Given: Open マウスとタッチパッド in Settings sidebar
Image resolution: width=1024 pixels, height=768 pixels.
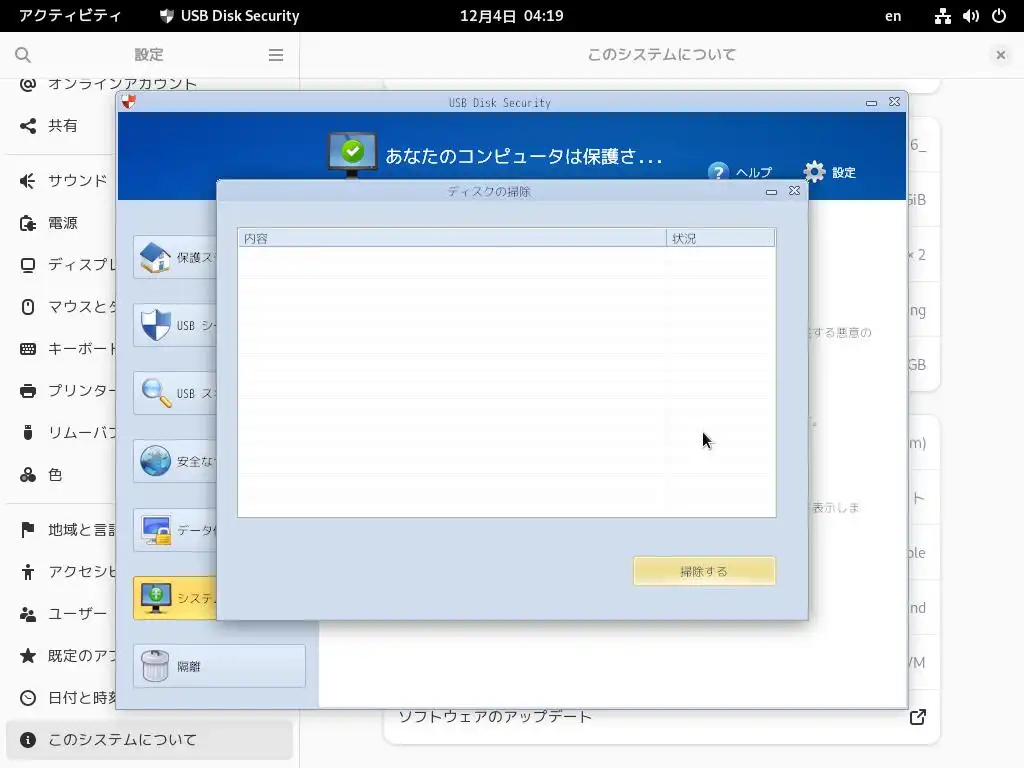Looking at the screenshot, I should tap(62, 306).
